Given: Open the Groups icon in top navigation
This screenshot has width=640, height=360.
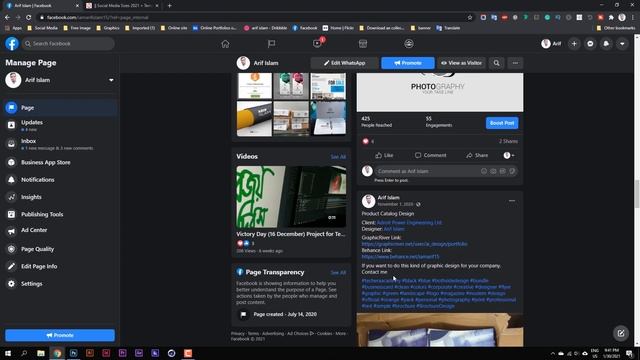Looking at the screenshot, I should coord(409,44).
